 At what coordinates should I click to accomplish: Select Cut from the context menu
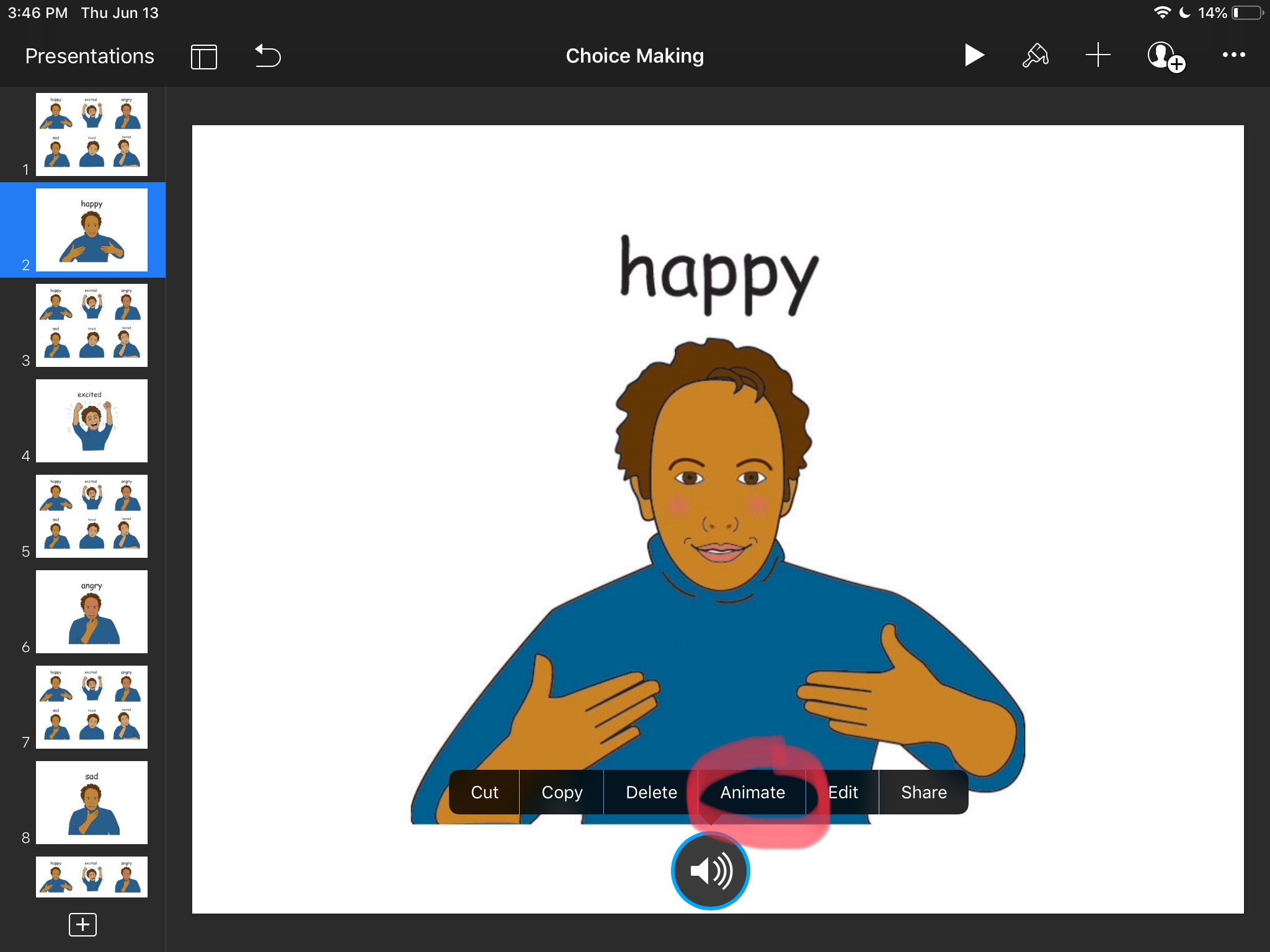(x=484, y=792)
